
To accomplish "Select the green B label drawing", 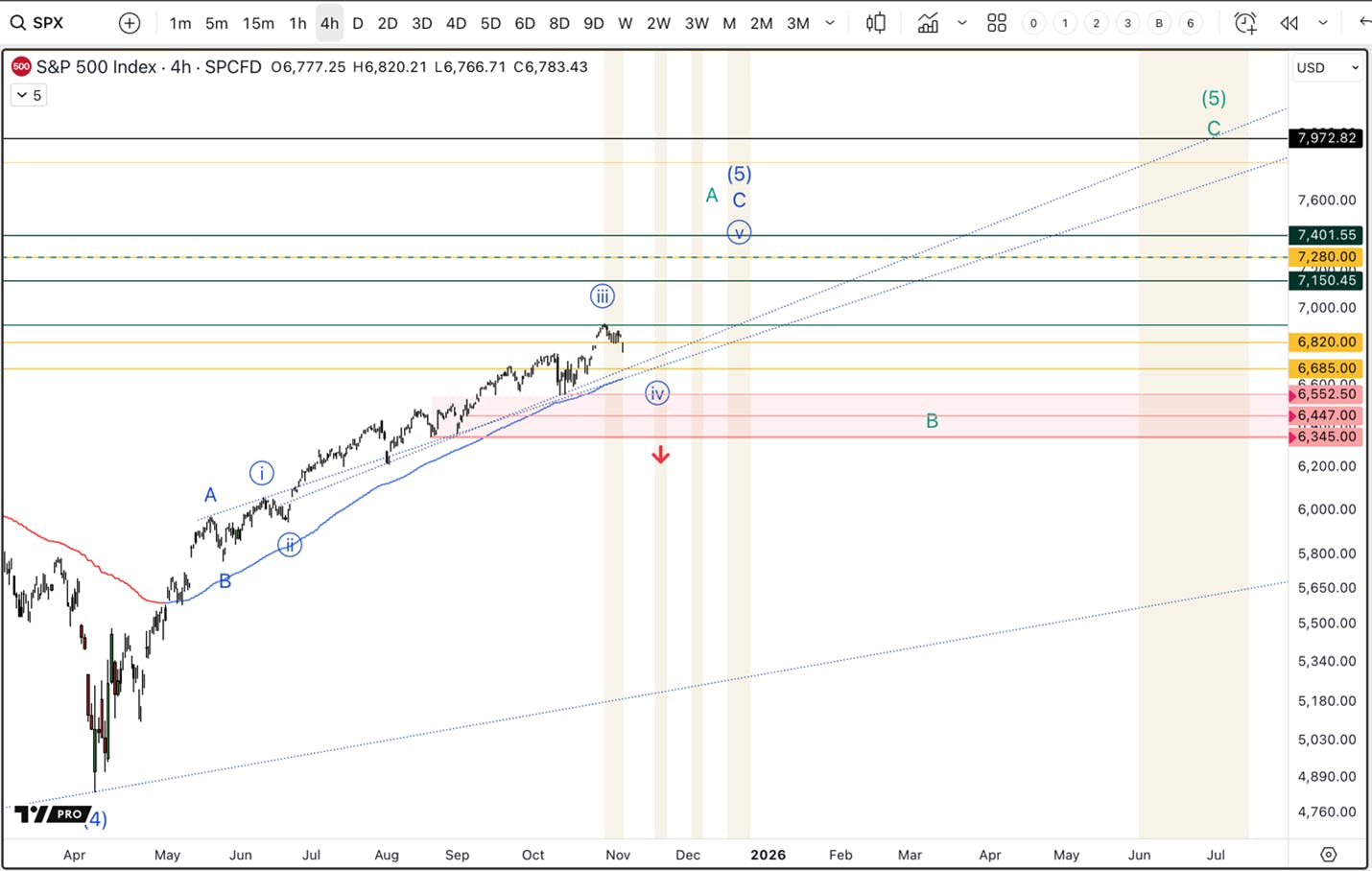I will (932, 421).
